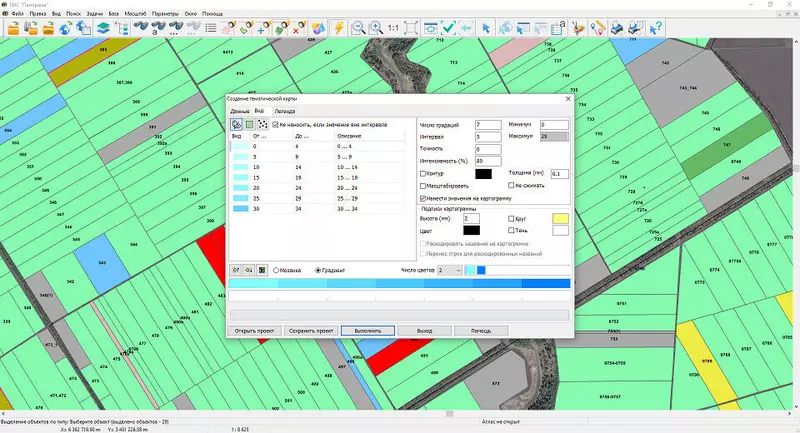This screenshot has height=433, width=800.
Task: Click the first visualization type icon in dialog
Action: click(x=237, y=125)
